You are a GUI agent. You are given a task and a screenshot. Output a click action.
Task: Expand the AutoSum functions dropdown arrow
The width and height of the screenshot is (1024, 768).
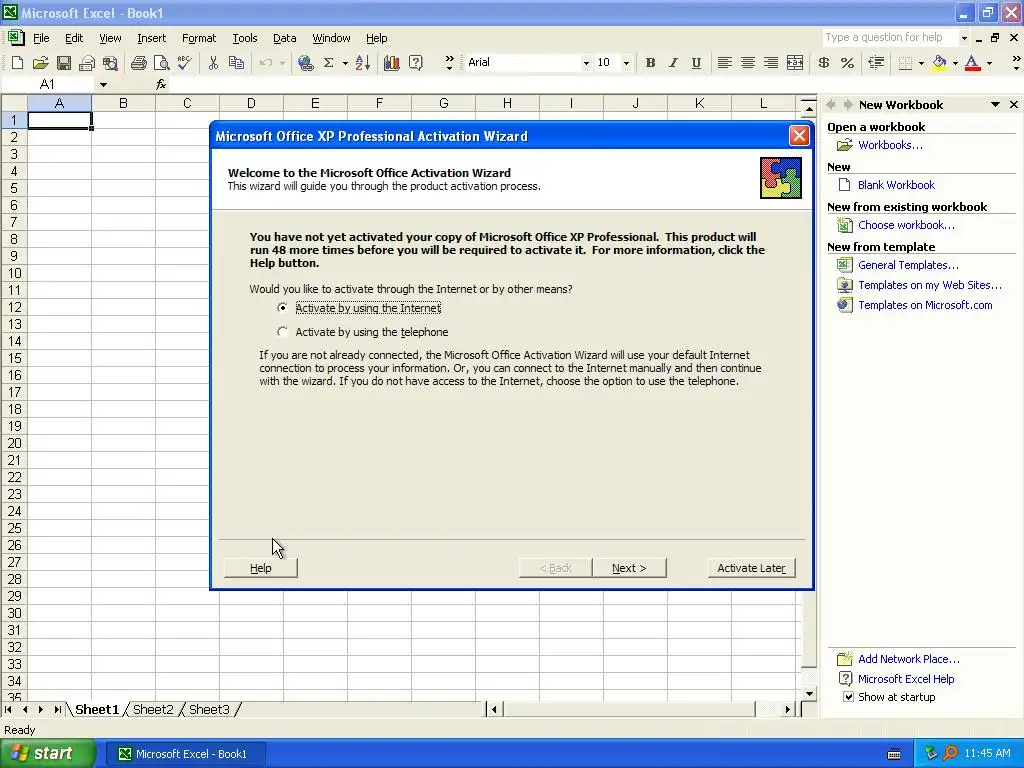345,63
